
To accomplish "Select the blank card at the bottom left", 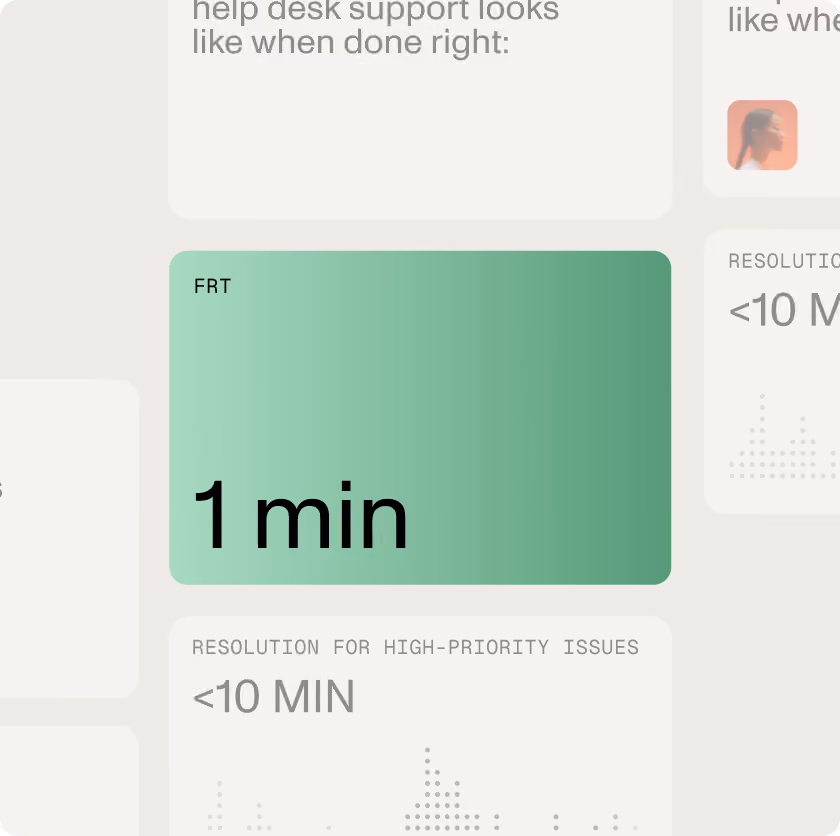I will point(70,781).
